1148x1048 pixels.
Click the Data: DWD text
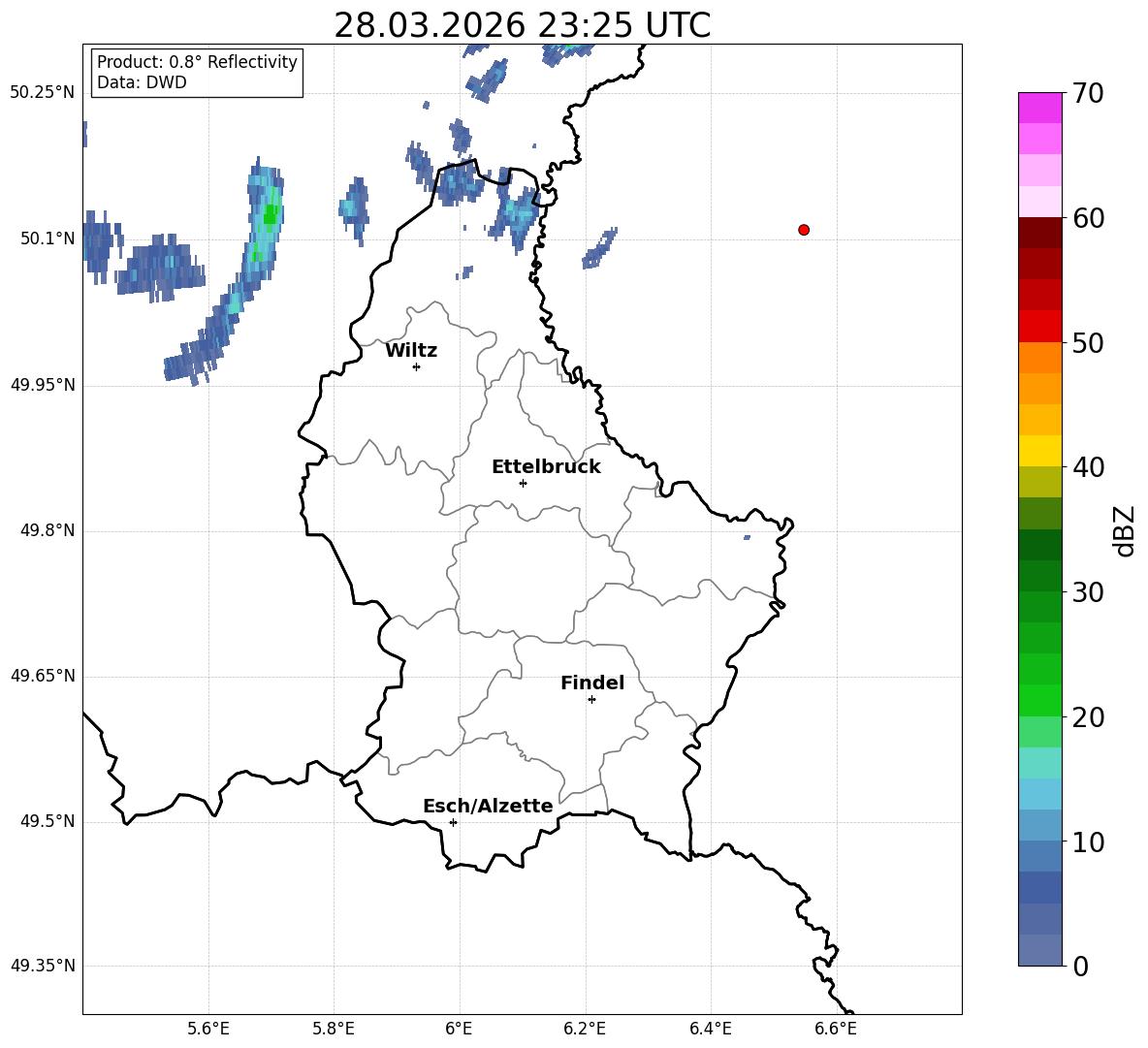(x=142, y=82)
